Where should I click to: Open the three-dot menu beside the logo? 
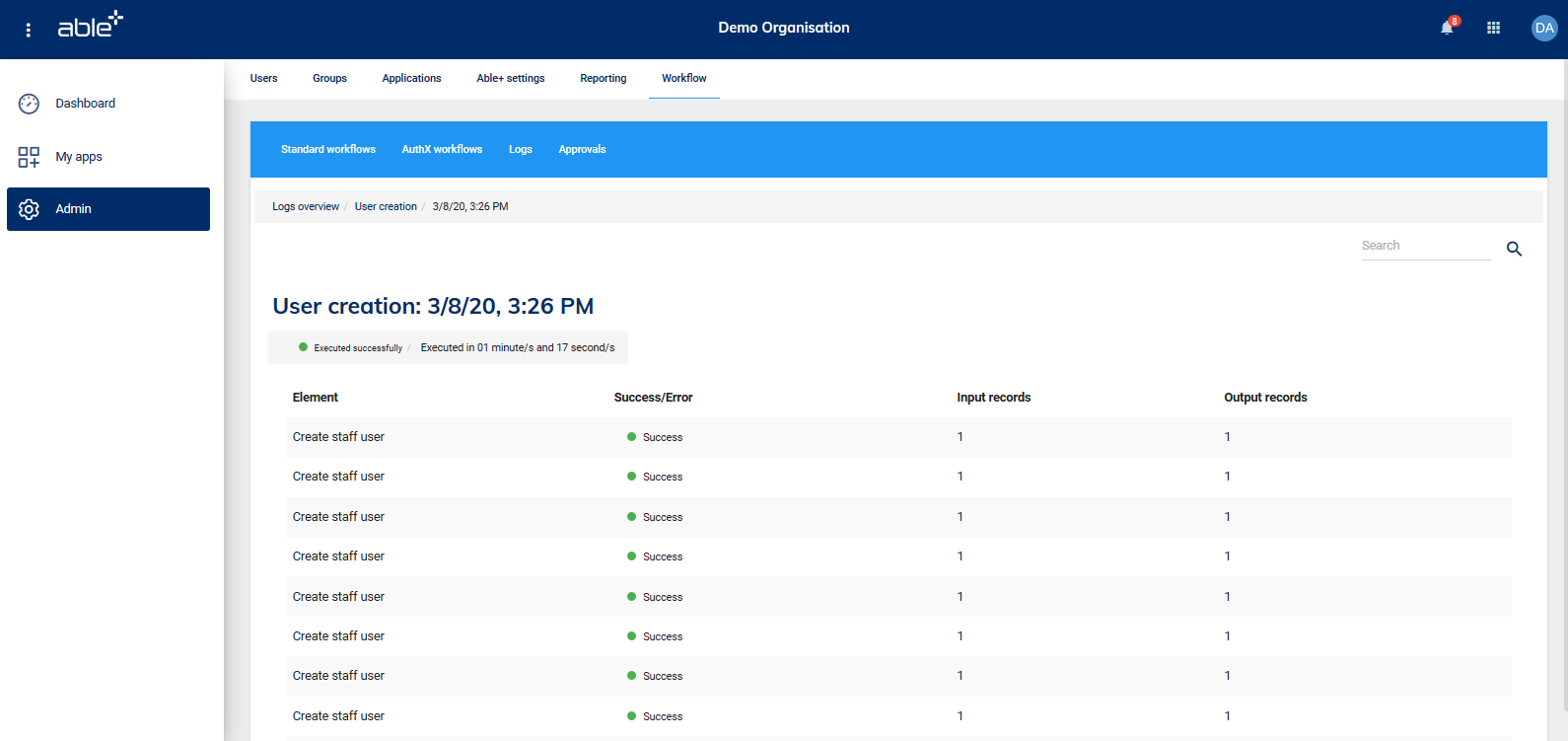click(29, 30)
